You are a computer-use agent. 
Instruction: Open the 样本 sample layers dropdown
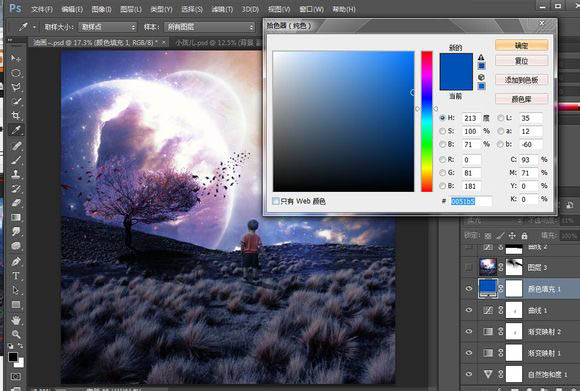[x=209, y=27]
